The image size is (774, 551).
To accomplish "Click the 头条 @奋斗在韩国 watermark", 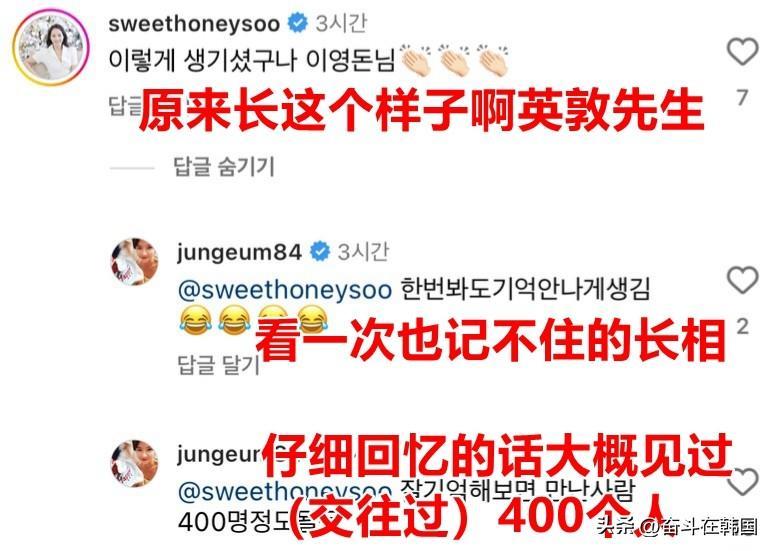I will pyautogui.click(x=677, y=526).
